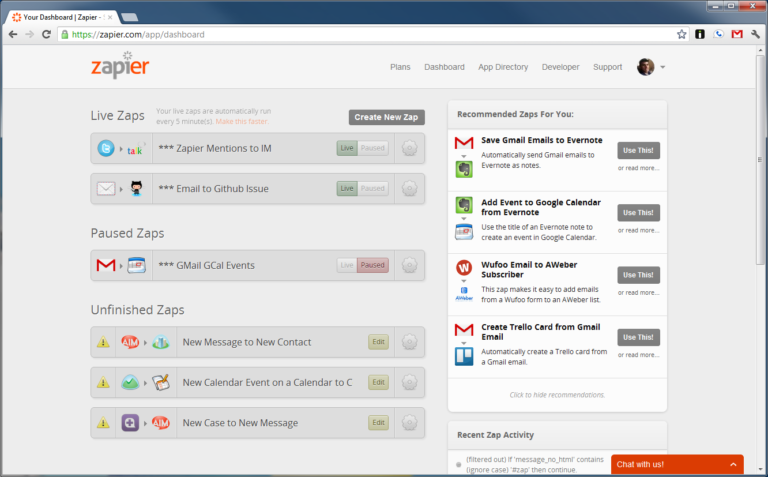Screen dimensions: 768x477
Task: Open settings gear for New Message to New Contact
Action: [x=409, y=342]
